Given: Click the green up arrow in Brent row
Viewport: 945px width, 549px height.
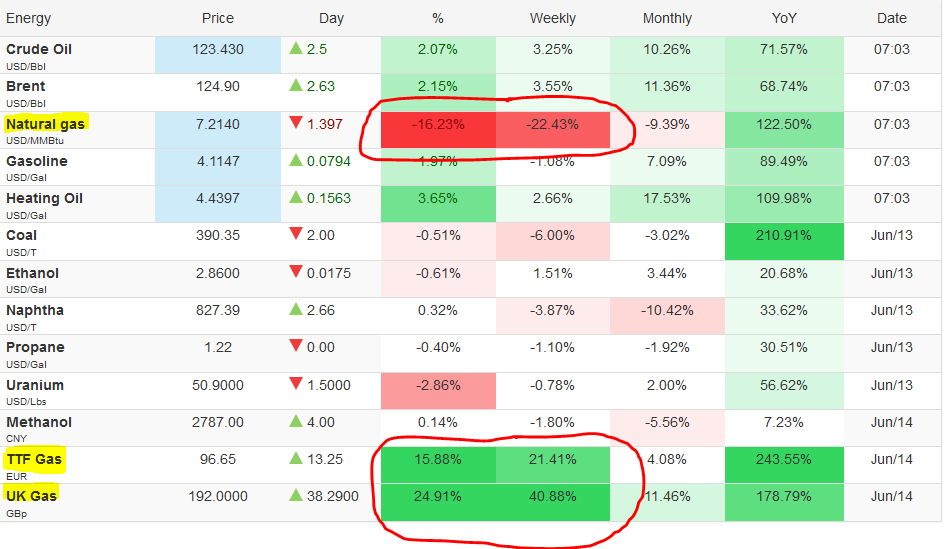Looking at the screenshot, I should (x=295, y=85).
